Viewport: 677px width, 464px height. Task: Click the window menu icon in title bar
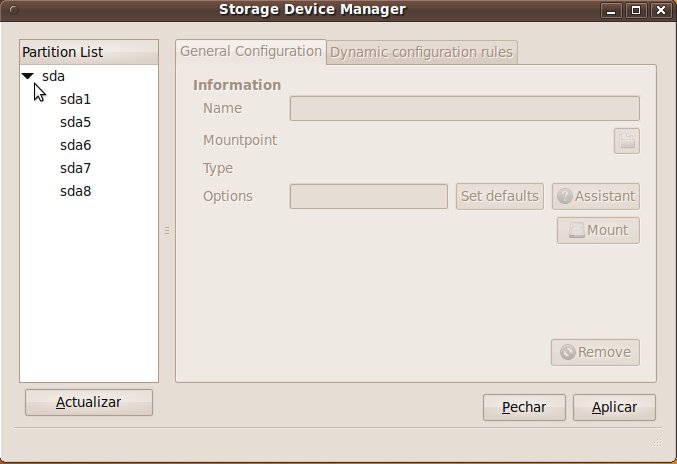(13, 10)
